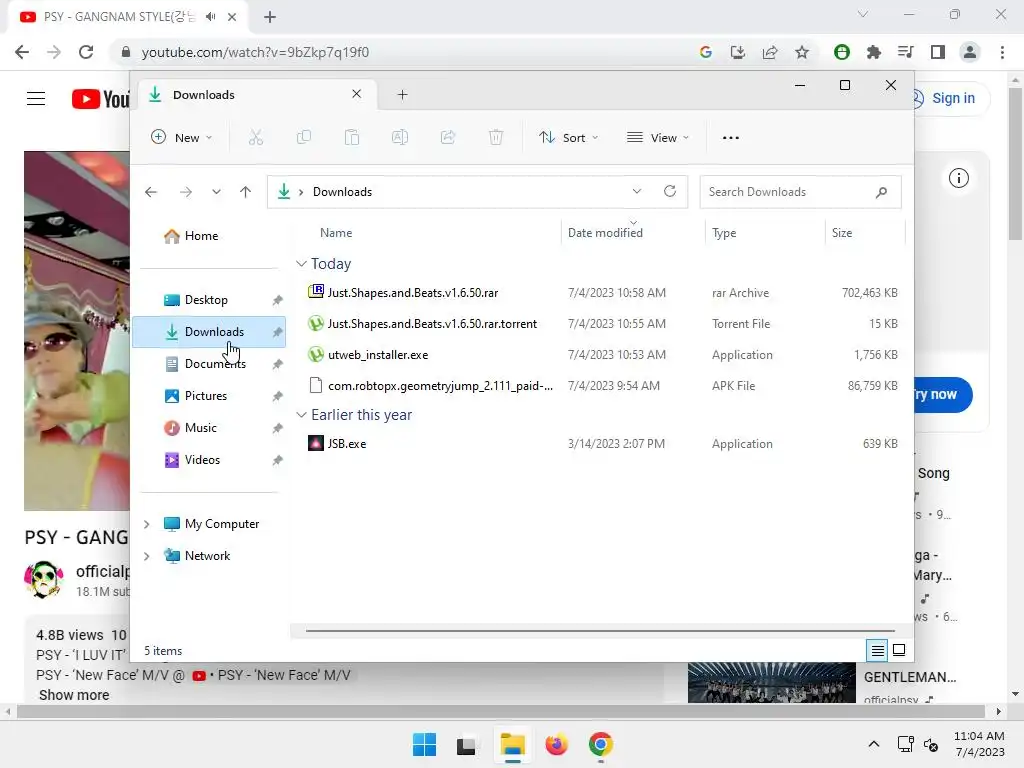Open Chrome extensions puzzle icon
The height and width of the screenshot is (768, 1024).
873,52
